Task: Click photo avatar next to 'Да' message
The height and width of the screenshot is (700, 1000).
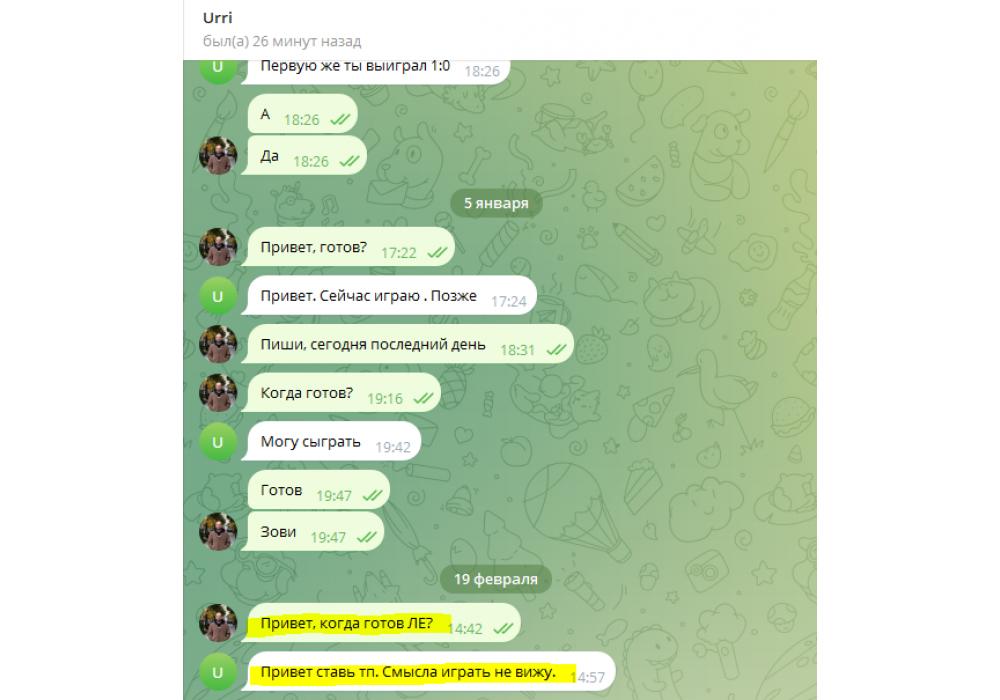Action: pyautogui.click(x=218, y=156)
